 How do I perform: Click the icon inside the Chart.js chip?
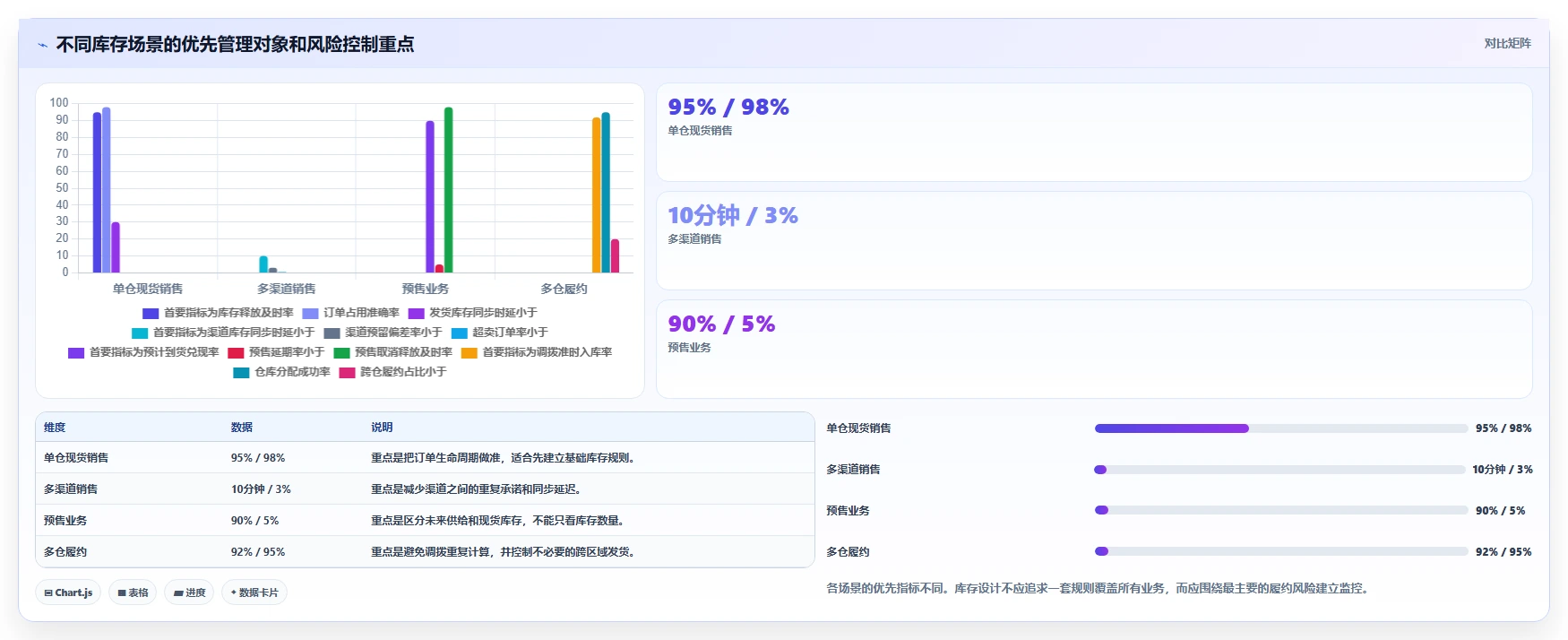[48, 592]
